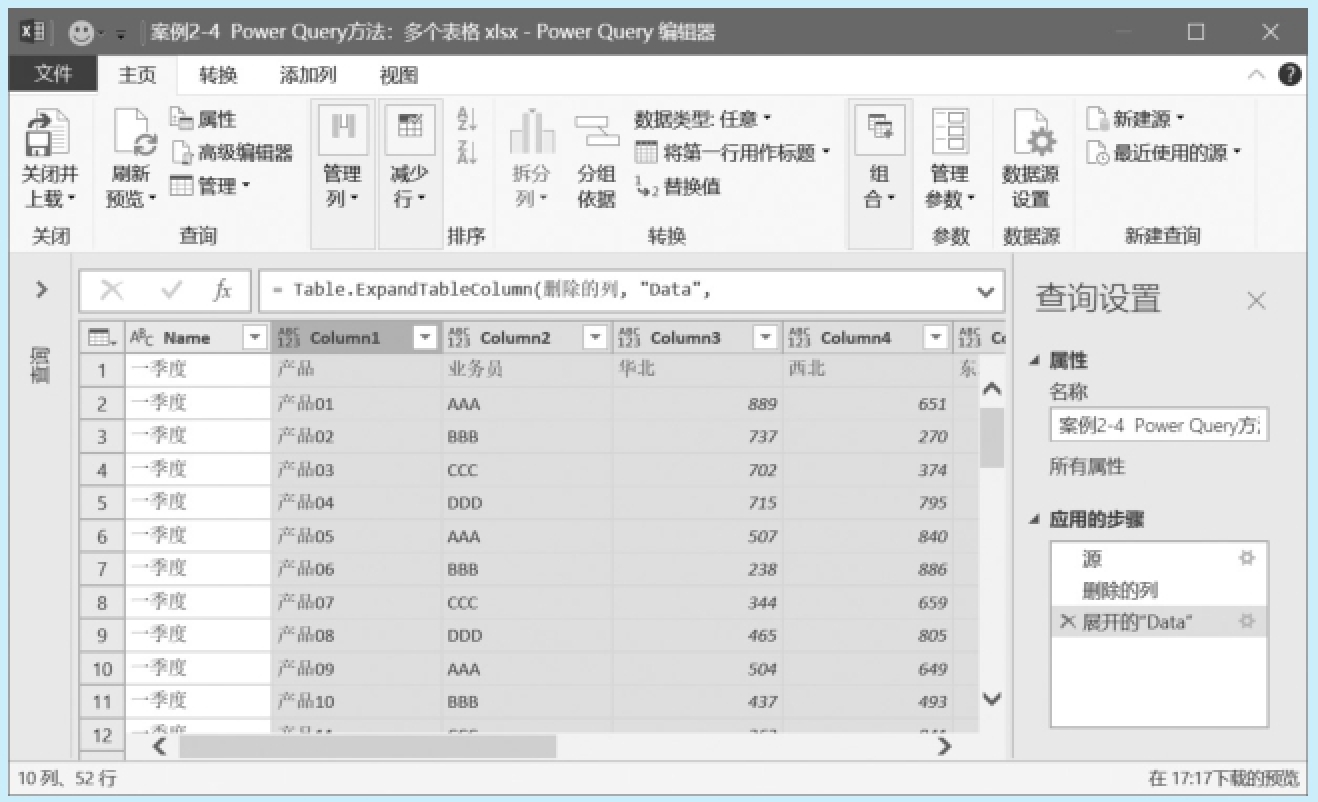Click the horizontal scrollbar of the table
This screenshot has width=1318, height=802.
(366, 746)
